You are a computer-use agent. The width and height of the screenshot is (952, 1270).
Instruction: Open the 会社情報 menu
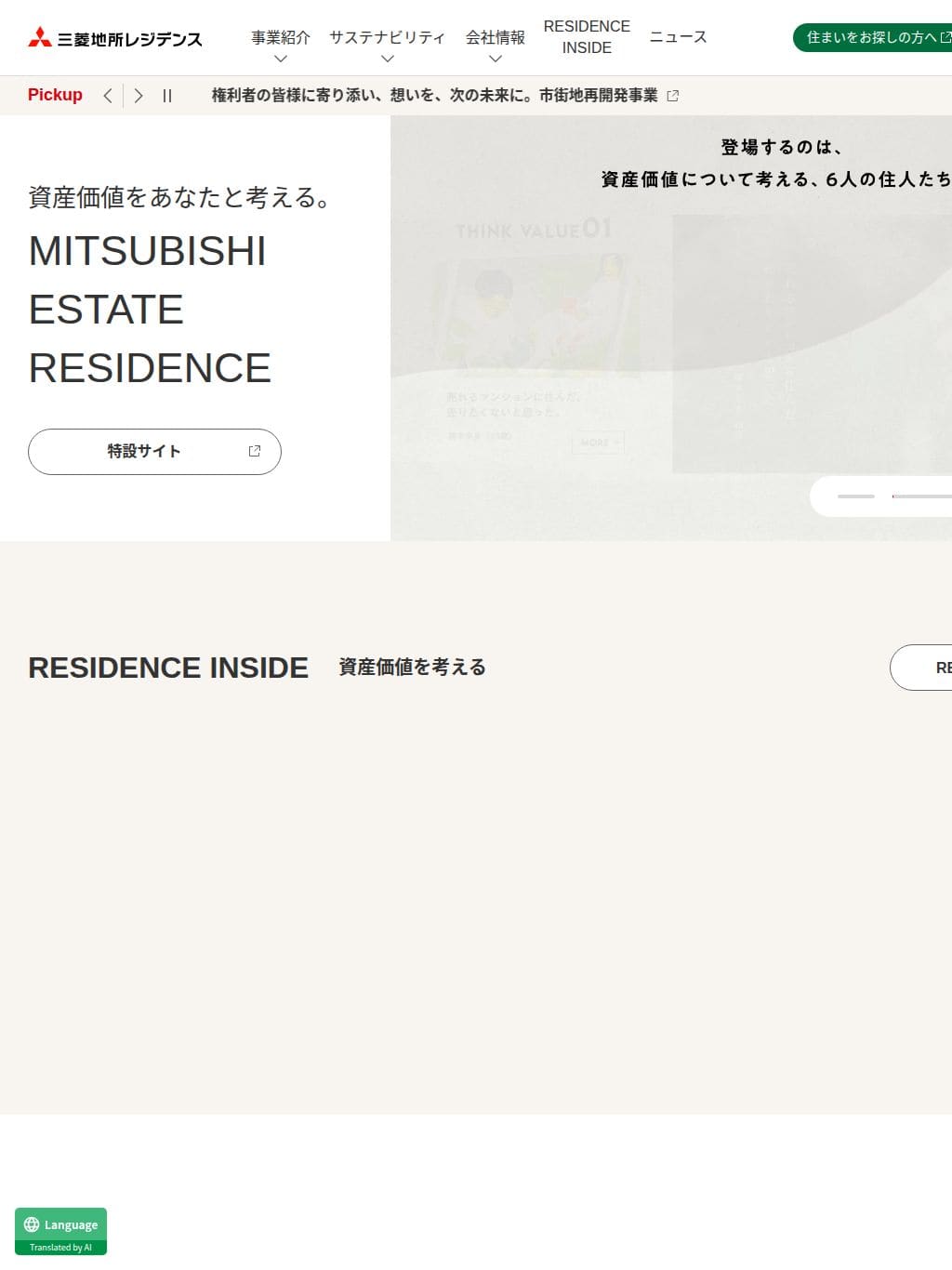point(496,38)
